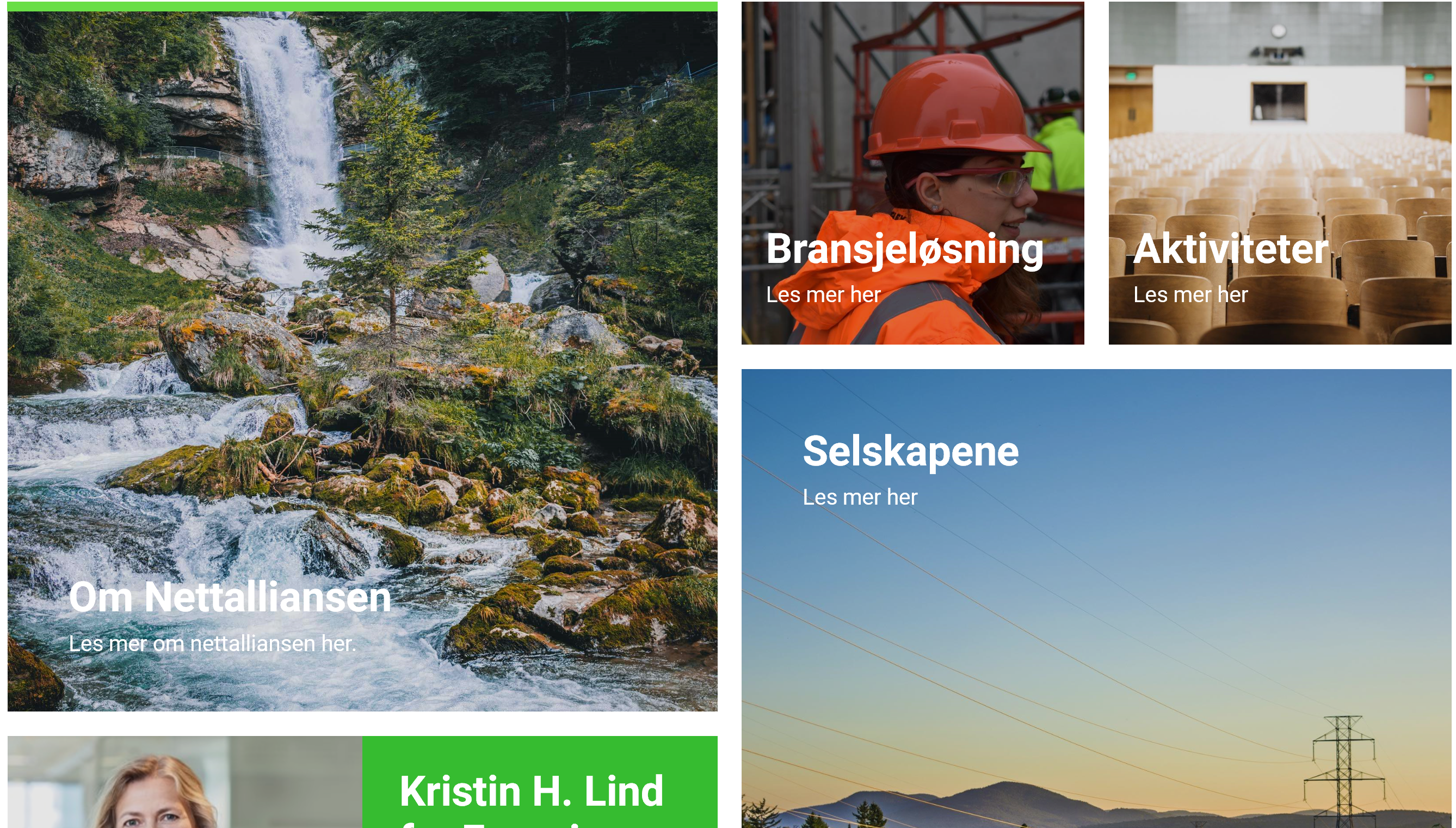
Task: Click 'Les mer om nettalliansen her.' text
Action: (213, 643)
